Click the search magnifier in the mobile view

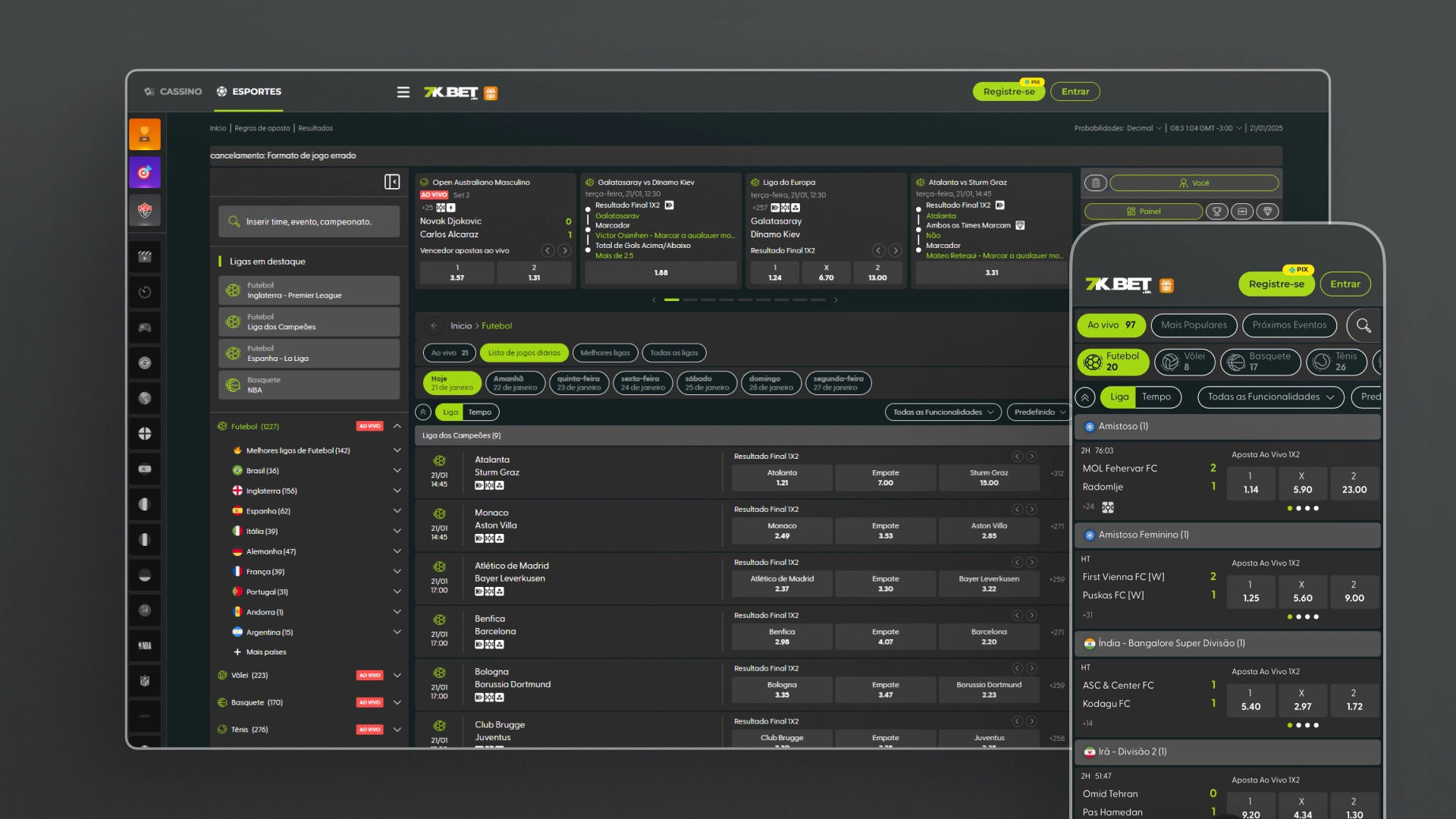(1363, 325)
